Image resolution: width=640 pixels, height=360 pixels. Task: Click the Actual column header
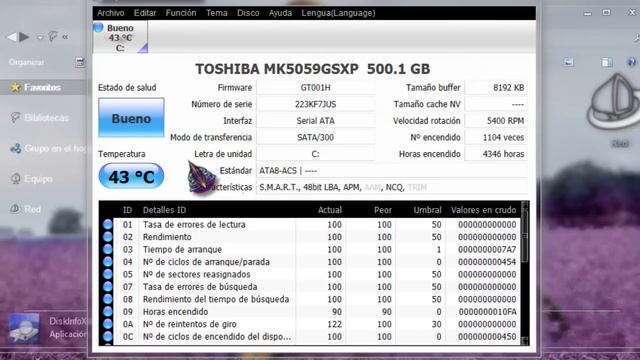tap(330, 210)
